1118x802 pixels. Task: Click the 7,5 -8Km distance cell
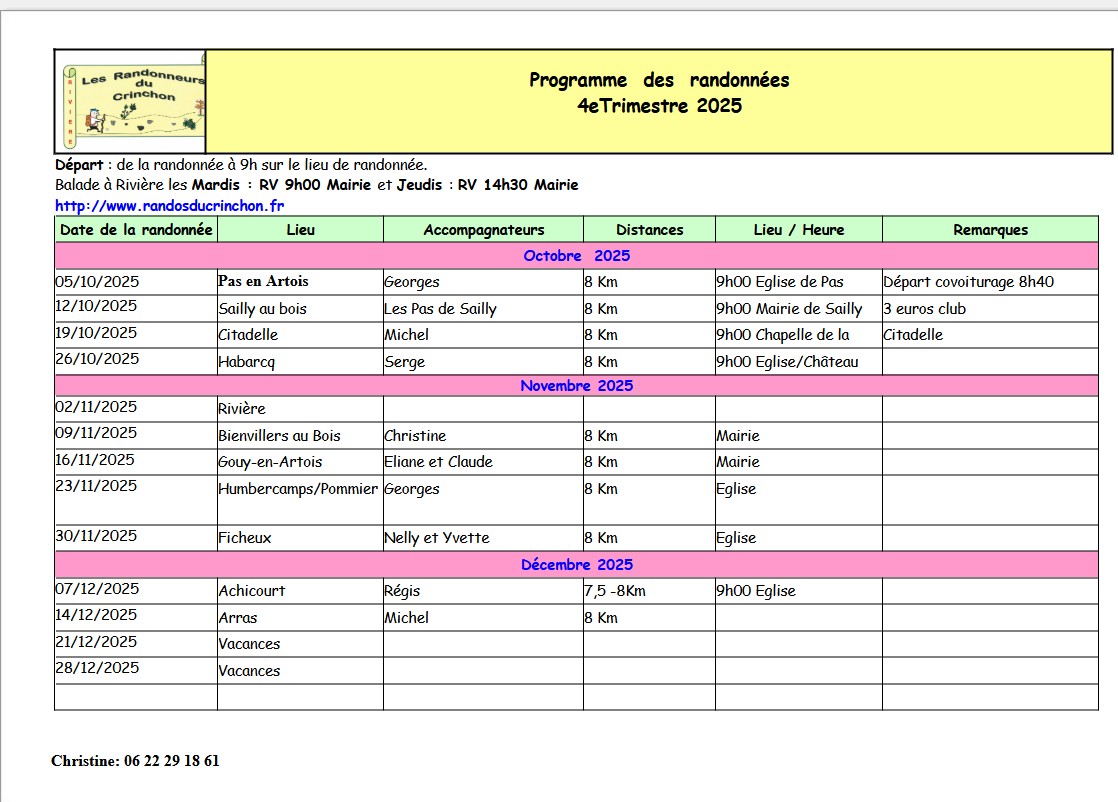click(615, 591)
